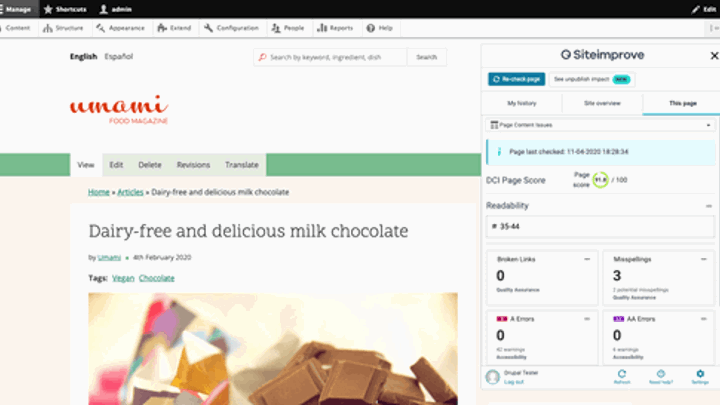Click the Re-check page button
Screen dimensions: 720x405
(517, 79)
